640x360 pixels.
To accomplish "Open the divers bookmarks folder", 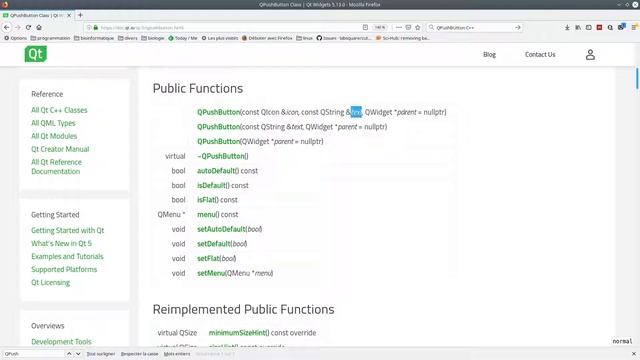I will click(128, 38).
